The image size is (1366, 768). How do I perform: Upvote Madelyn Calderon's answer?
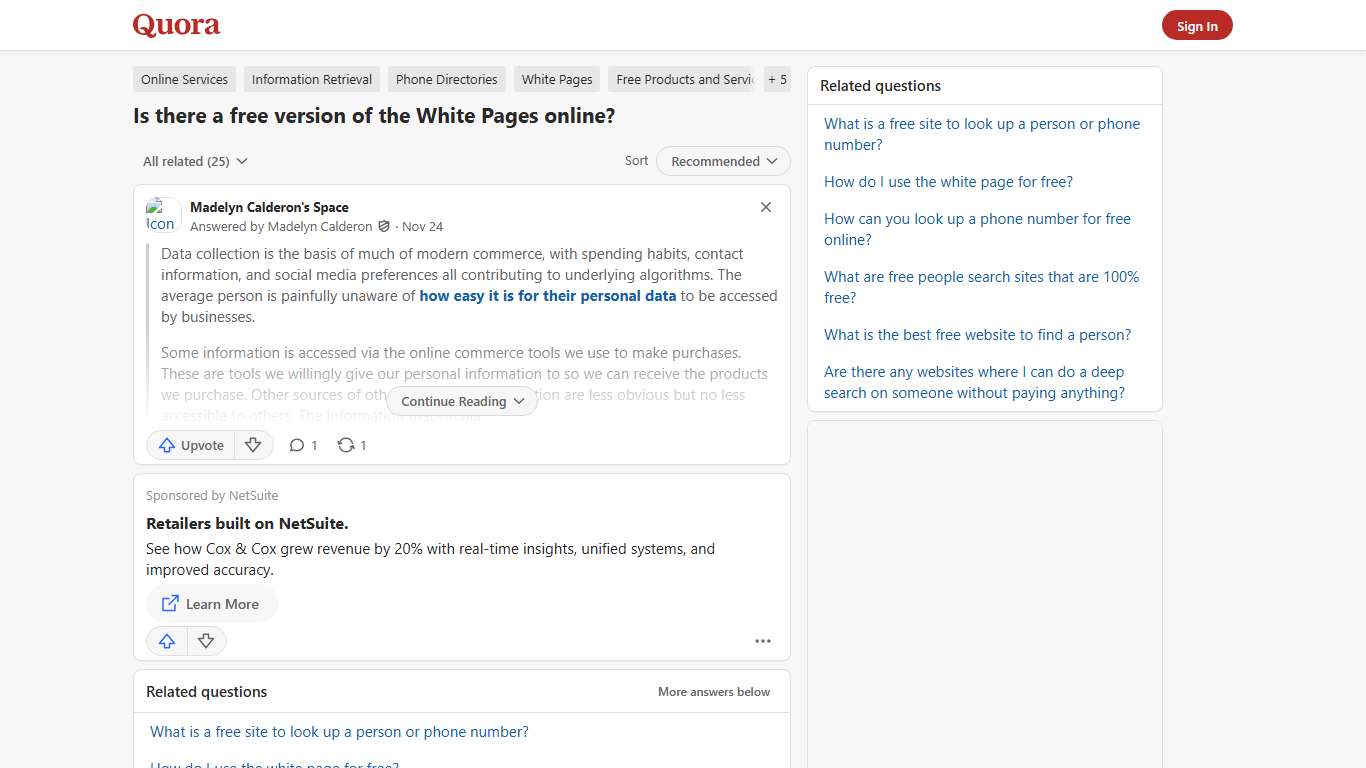(x=189, y=445)
